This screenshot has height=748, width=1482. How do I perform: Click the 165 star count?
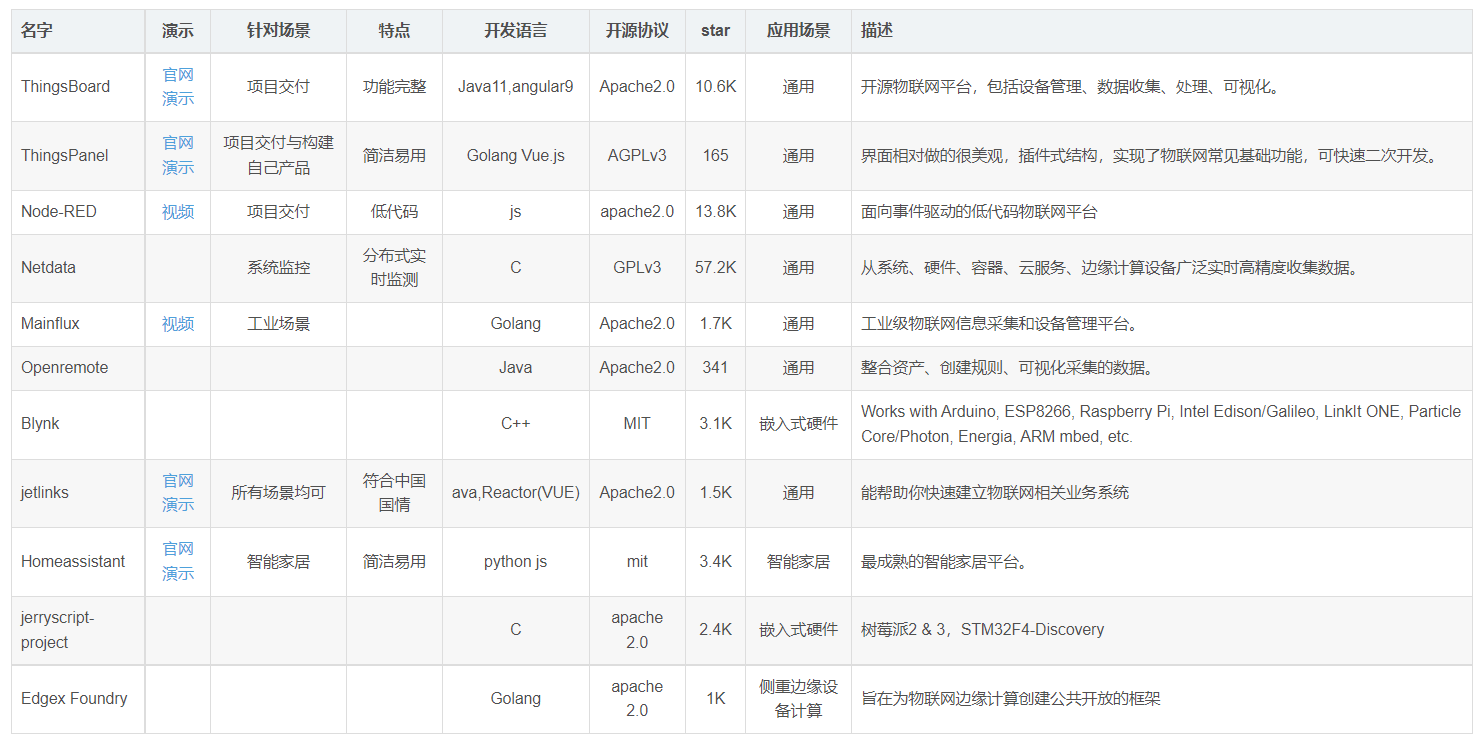coord(715,155)
